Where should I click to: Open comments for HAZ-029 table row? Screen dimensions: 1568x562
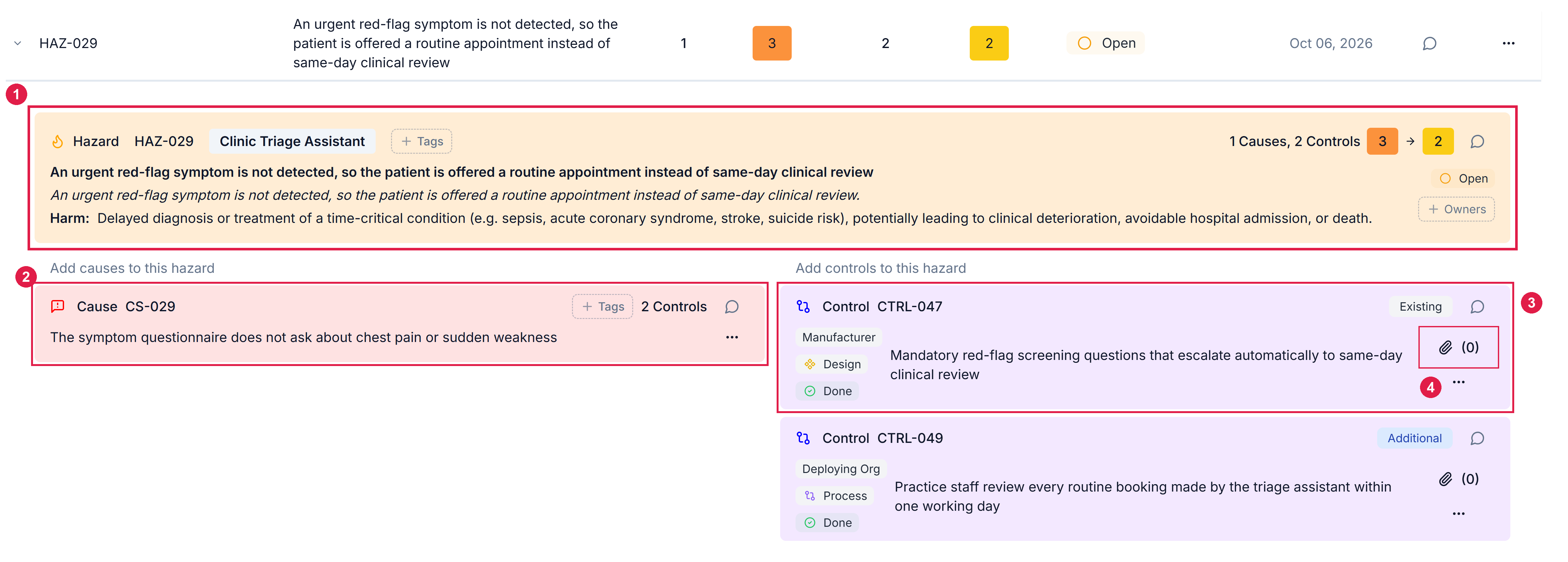[x=1429, y=43]
